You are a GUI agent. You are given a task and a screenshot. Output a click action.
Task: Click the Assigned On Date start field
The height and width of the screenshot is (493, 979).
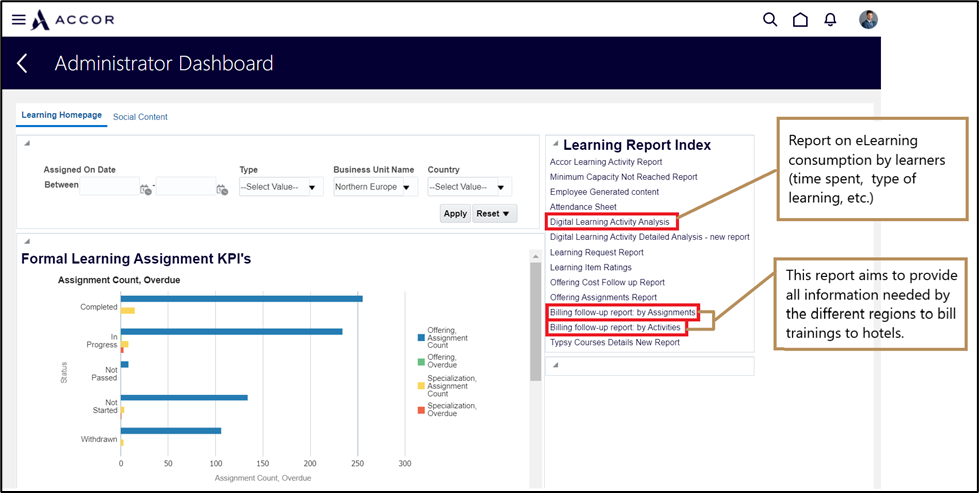pyautogui.click(x=109, y=186)
